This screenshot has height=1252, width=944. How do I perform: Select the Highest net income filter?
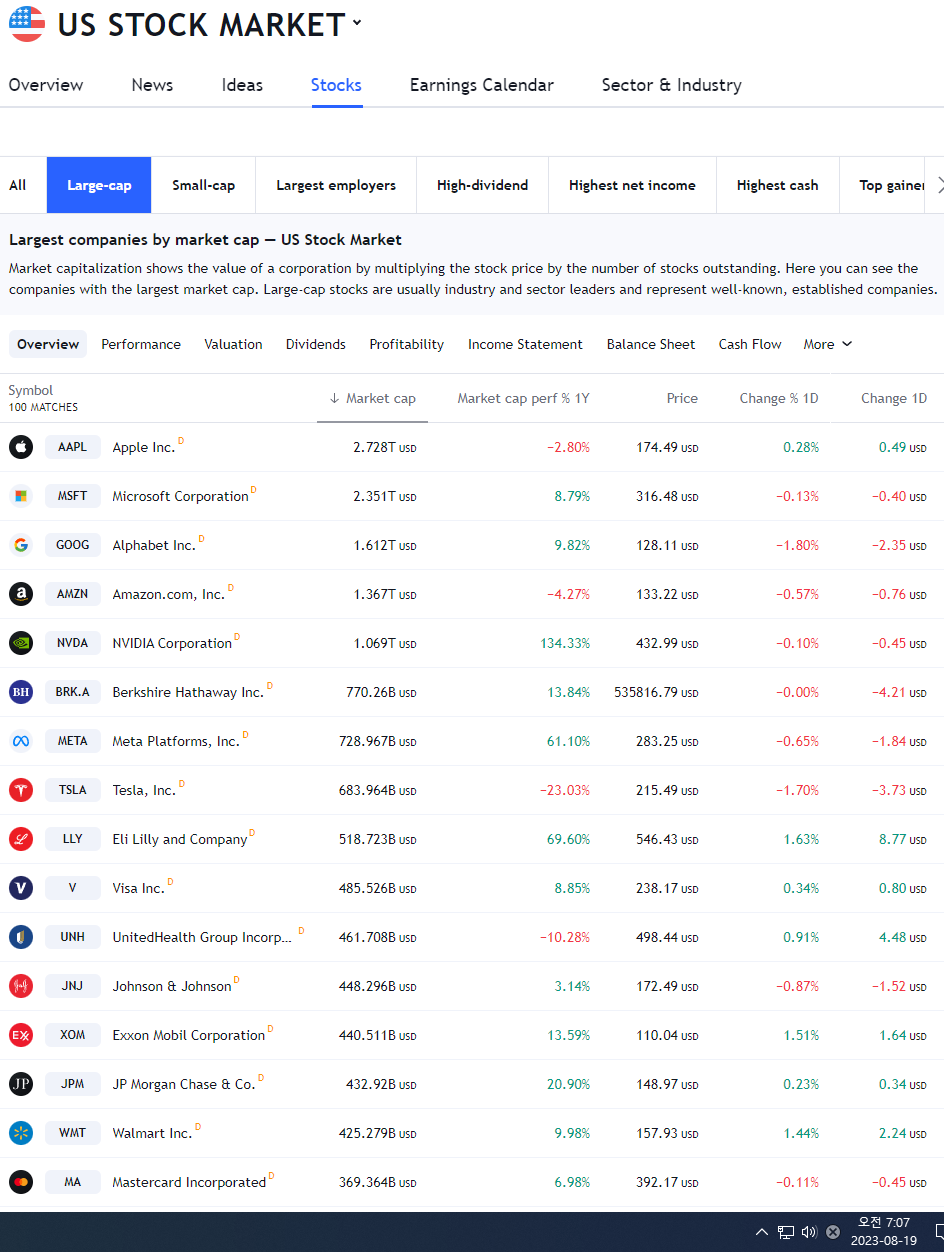(632, 185)
